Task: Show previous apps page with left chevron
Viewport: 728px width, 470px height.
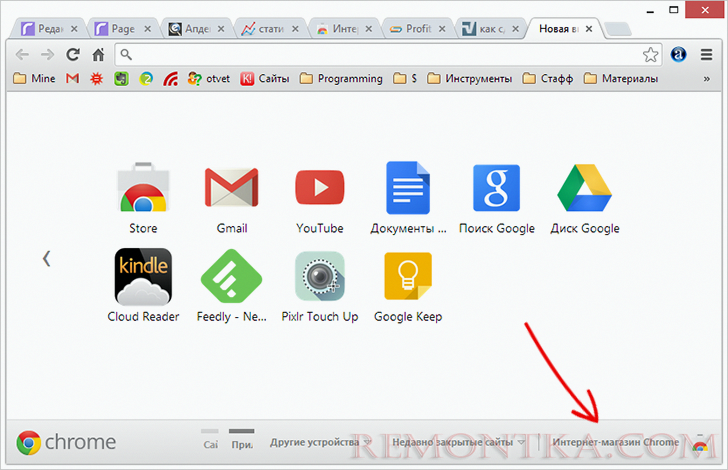Action: pos(46,259)
